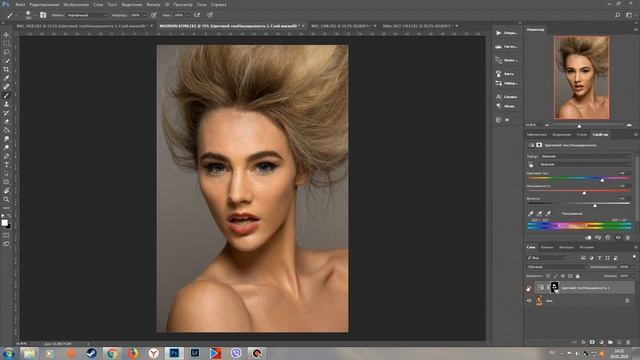Open the File menu
This screenshot has height=360, width=640.
pyautogui.click(x=20, y=4)
